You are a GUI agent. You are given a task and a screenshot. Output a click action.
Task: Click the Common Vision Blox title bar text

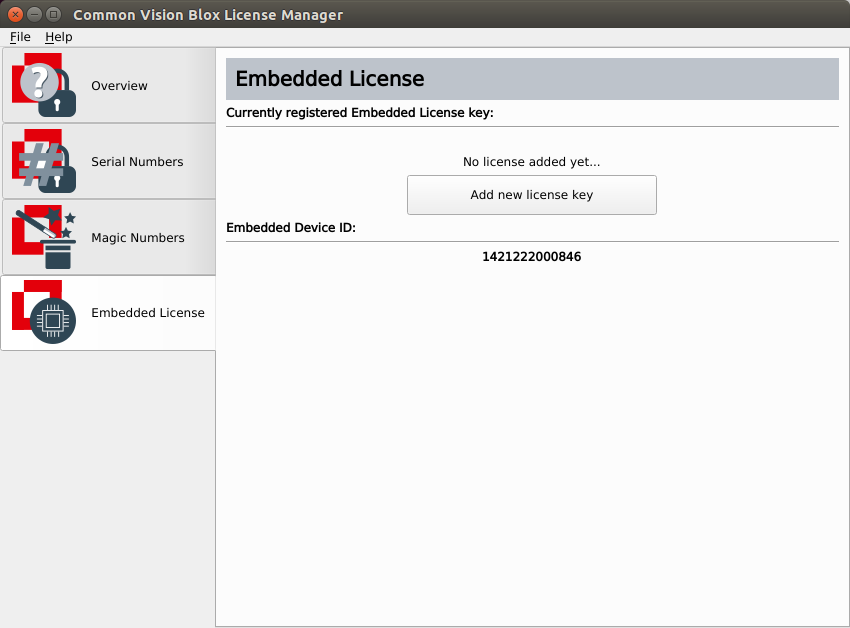click(x=208, y=15)
